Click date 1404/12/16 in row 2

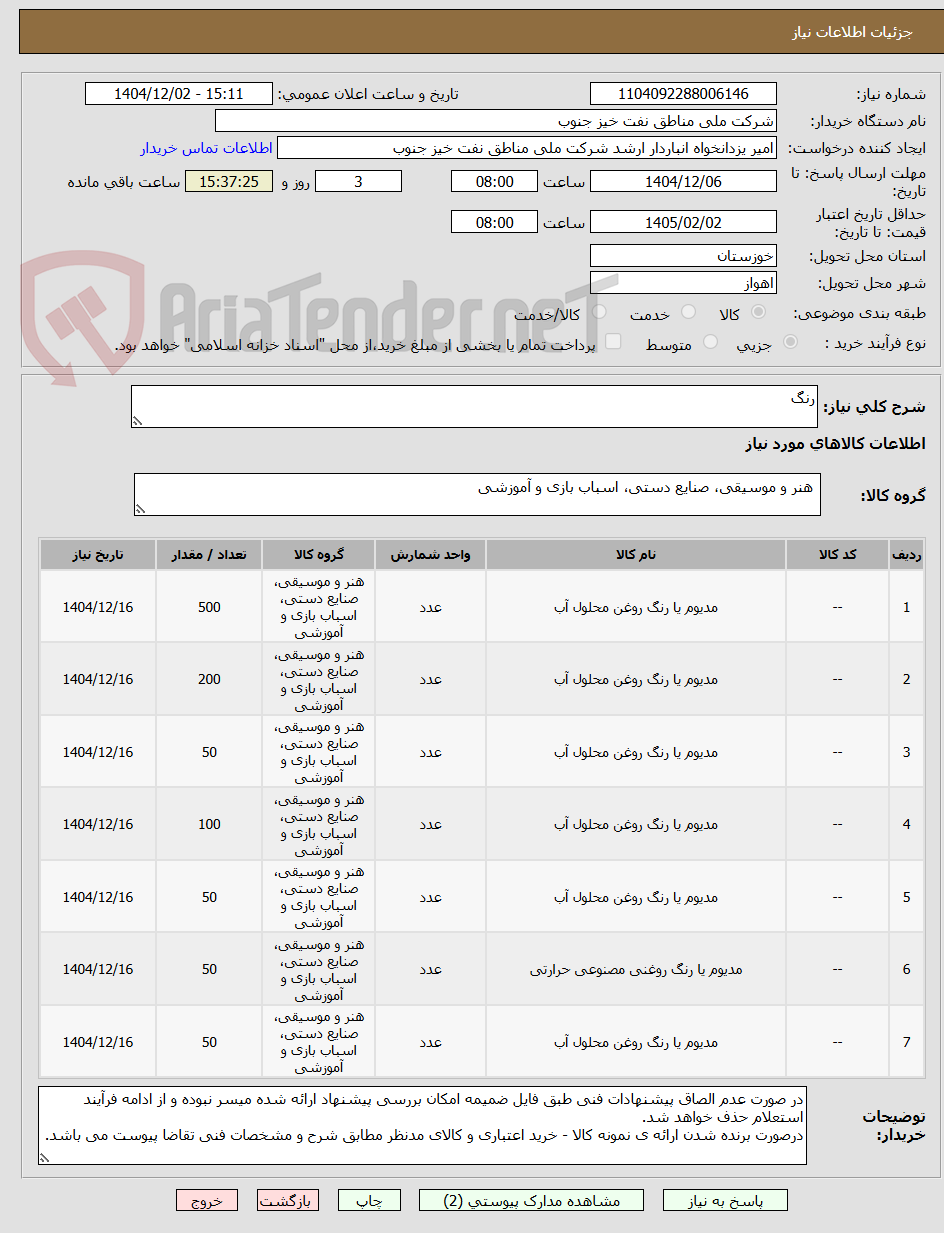98,679
